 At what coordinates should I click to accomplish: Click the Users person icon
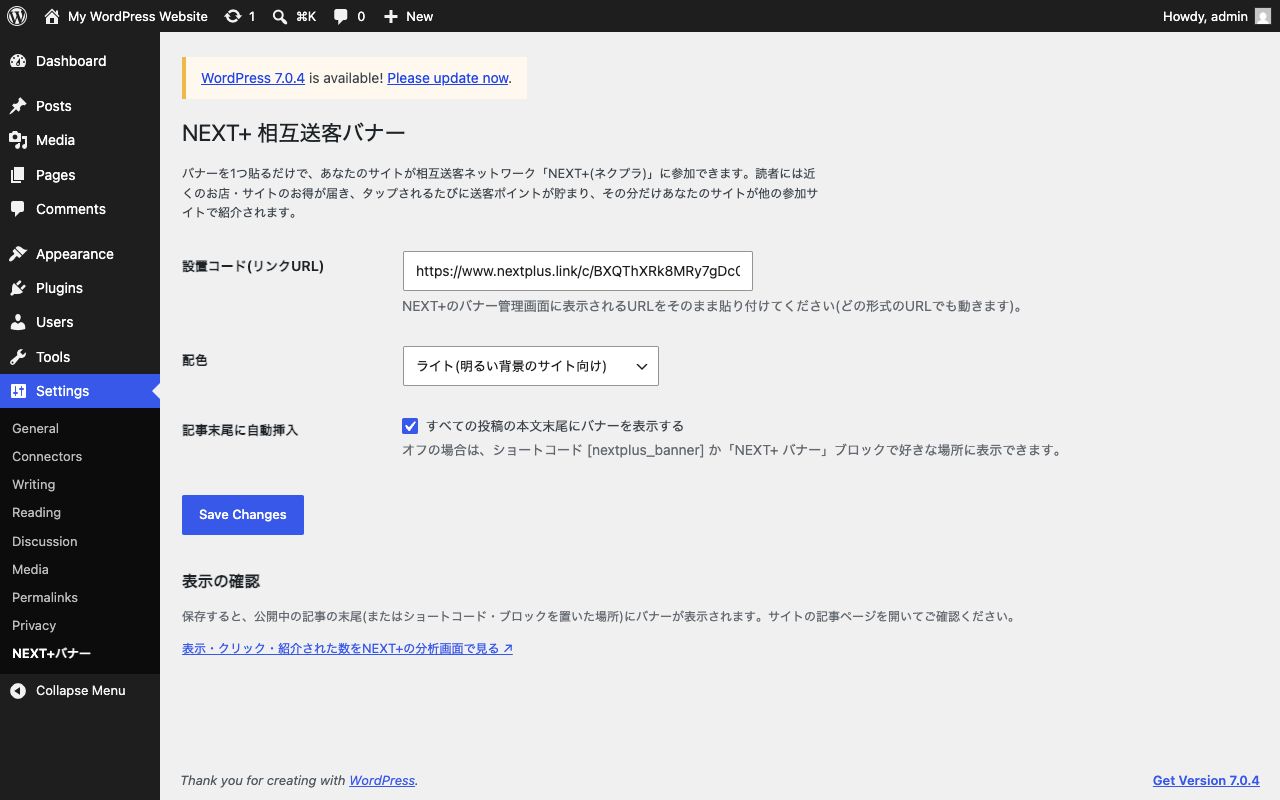pos(18,322)
